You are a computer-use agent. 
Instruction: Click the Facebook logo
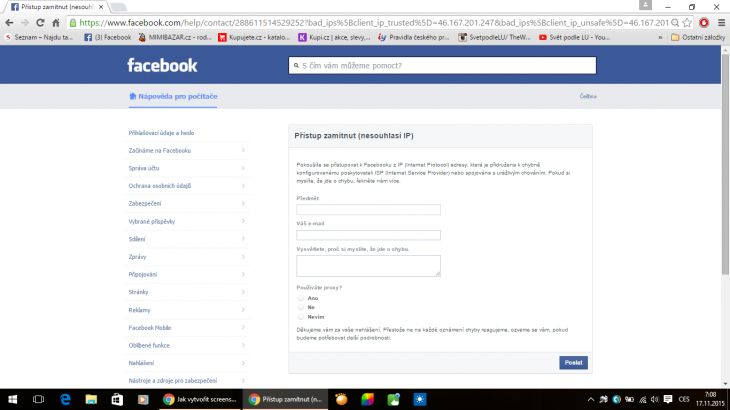point(162,66)
